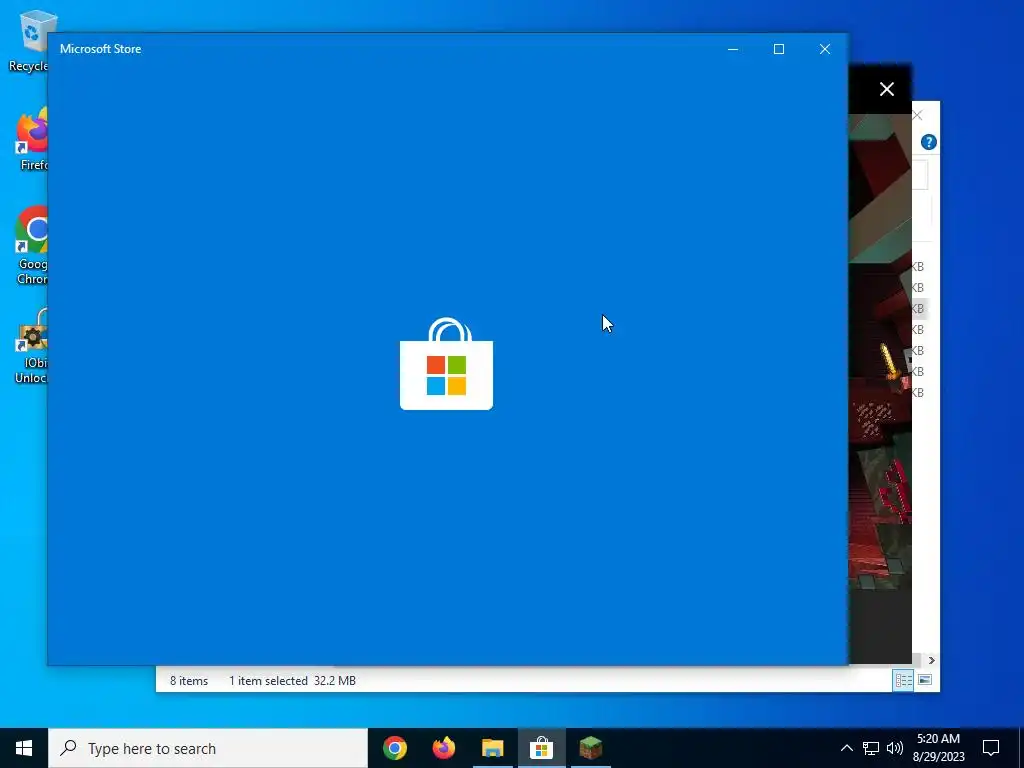Viewport: 1024px width, 768px height.
Task: Open the IObit Unlocker desktop shortcut
Action: [x=31, y=346]
